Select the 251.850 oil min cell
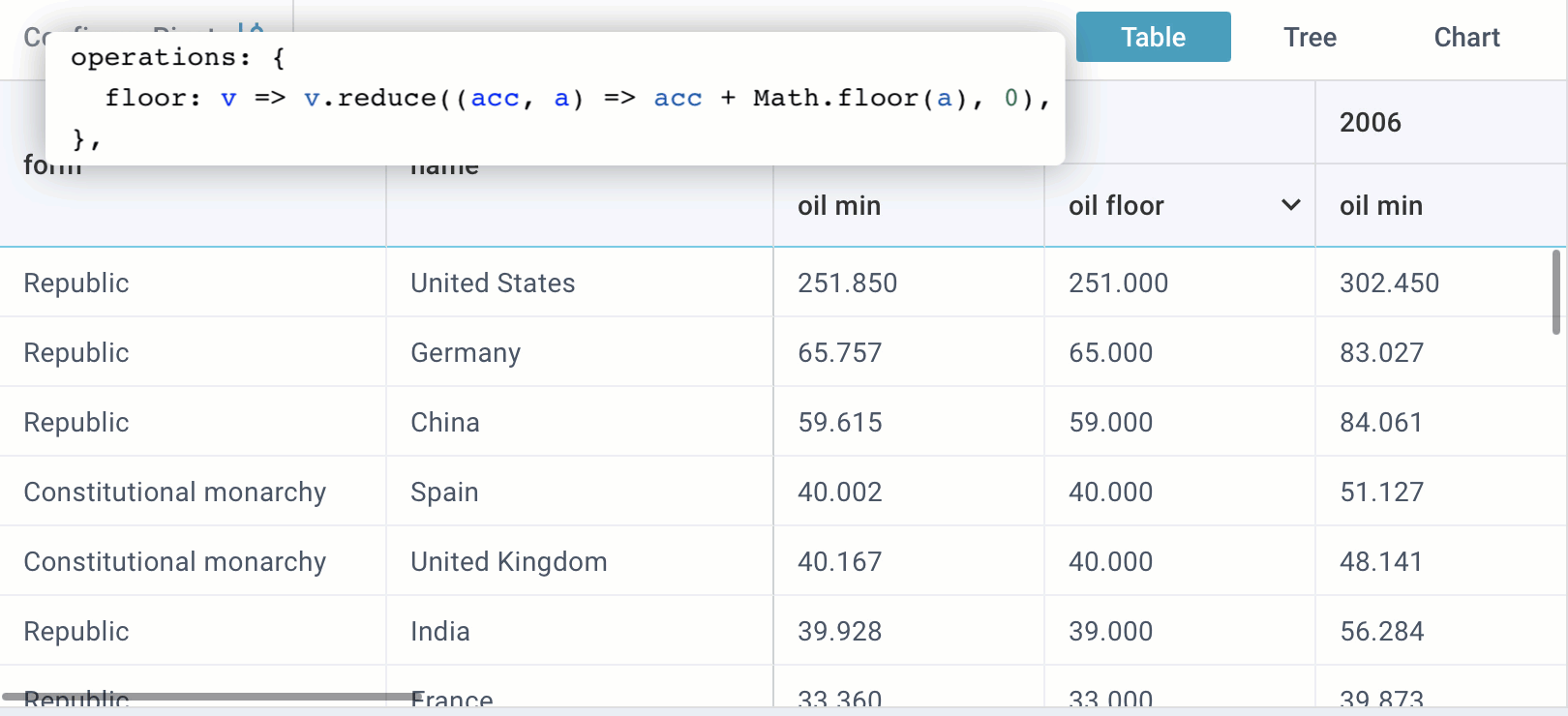Image resolution: width=1568 pixels, height=716 pixels. coord(847,283)
